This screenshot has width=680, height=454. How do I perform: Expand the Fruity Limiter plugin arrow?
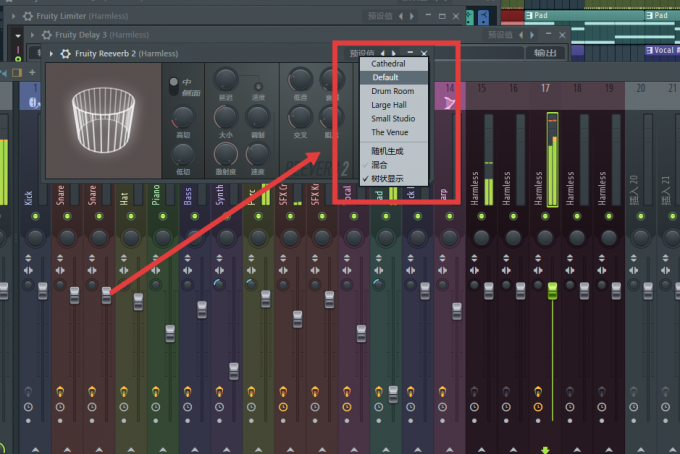click(14, 16)
